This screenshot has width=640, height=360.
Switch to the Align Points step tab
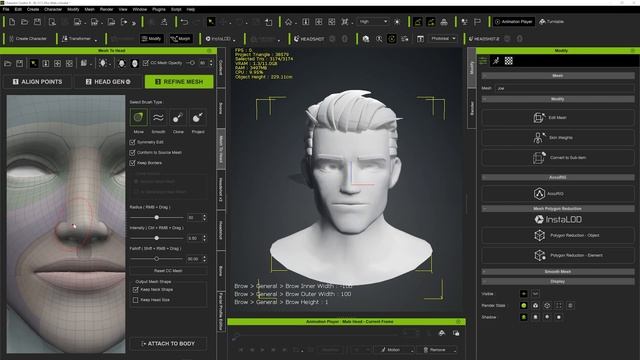(37, 82)
